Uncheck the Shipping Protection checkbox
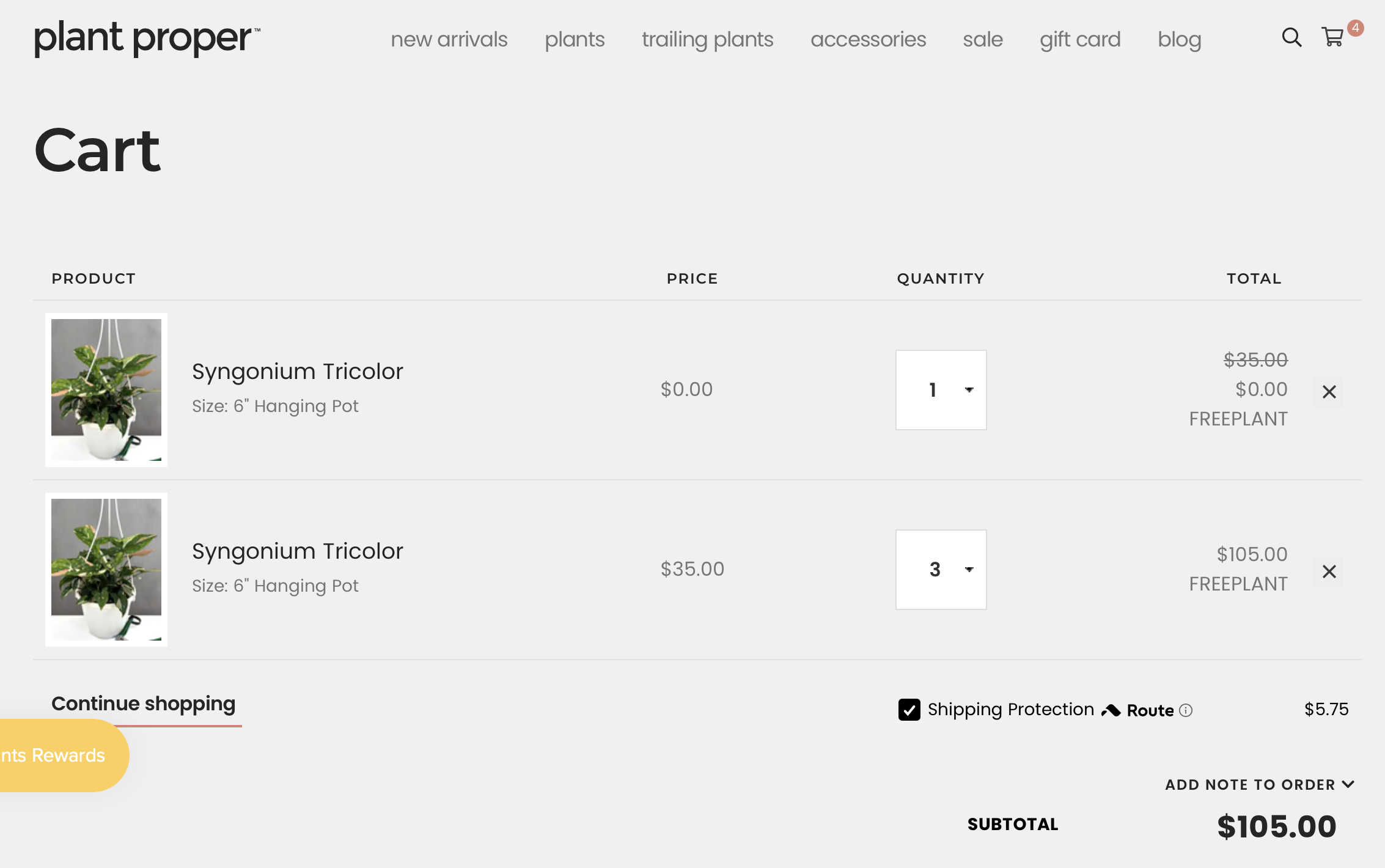This screenshot has height=868, width=1385. (909, 710)
